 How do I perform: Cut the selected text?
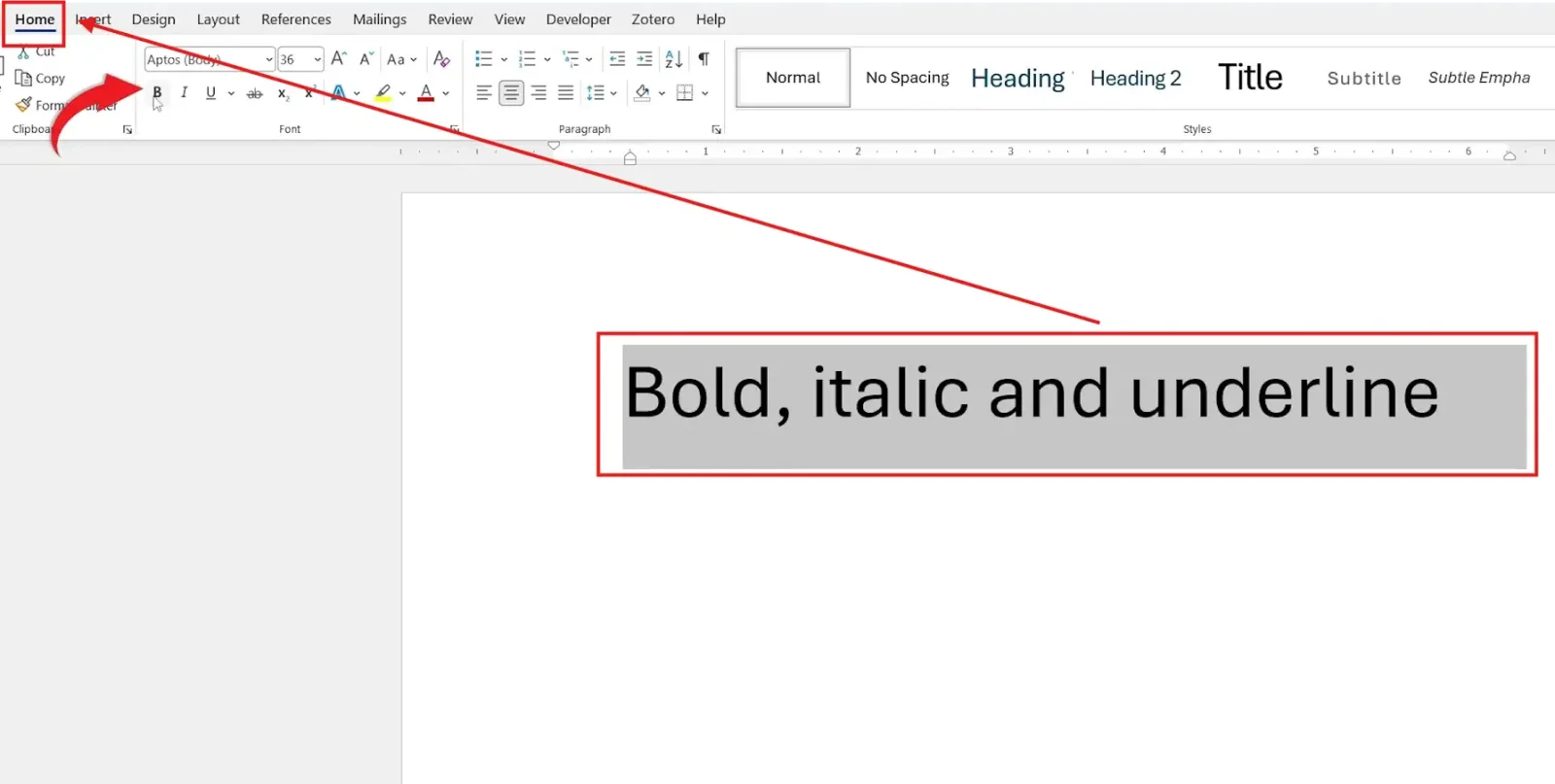(x=36, y=51)
